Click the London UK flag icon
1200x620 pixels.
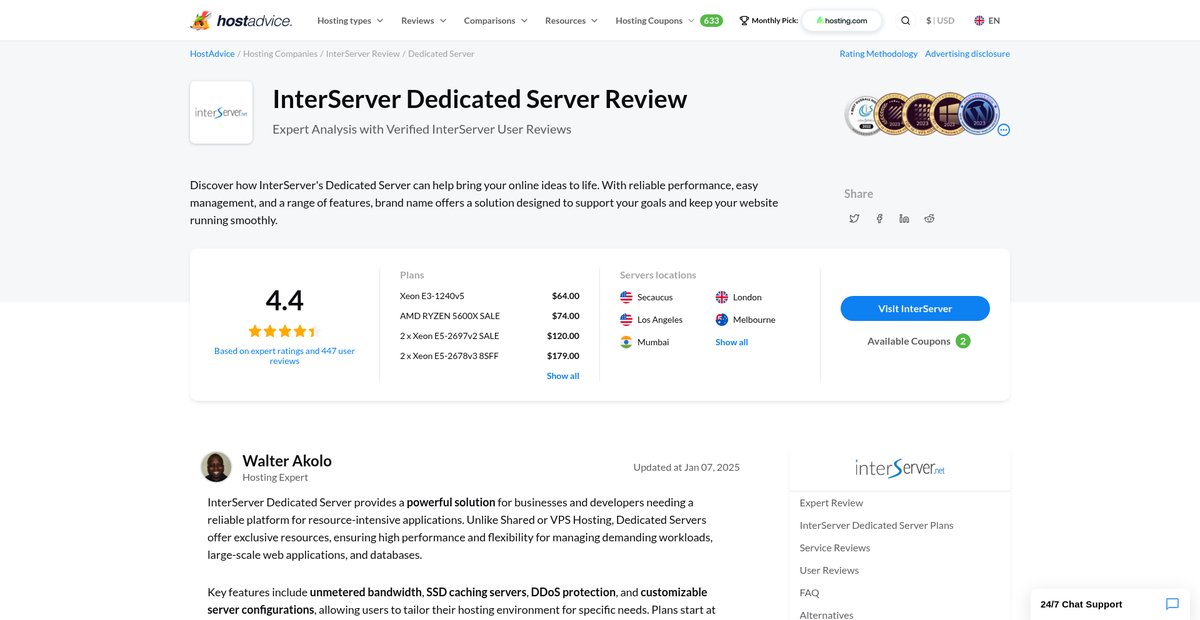coord(722,297)
